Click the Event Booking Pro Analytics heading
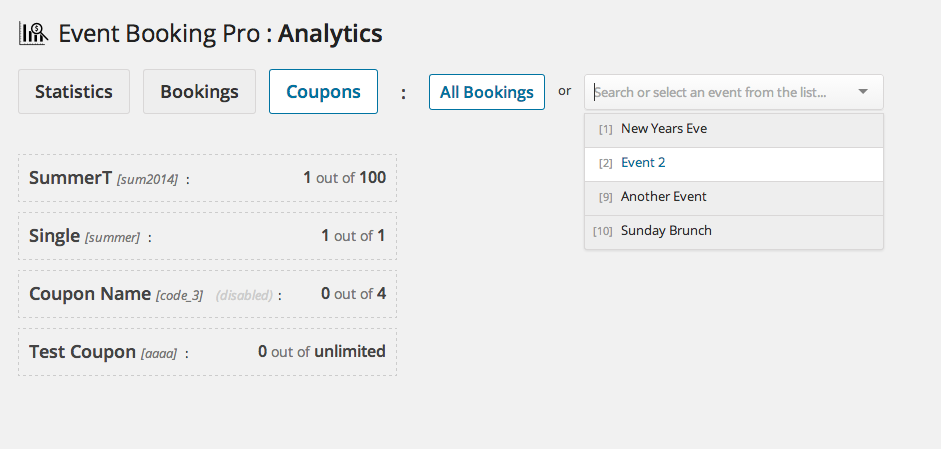 click(220, 34)
